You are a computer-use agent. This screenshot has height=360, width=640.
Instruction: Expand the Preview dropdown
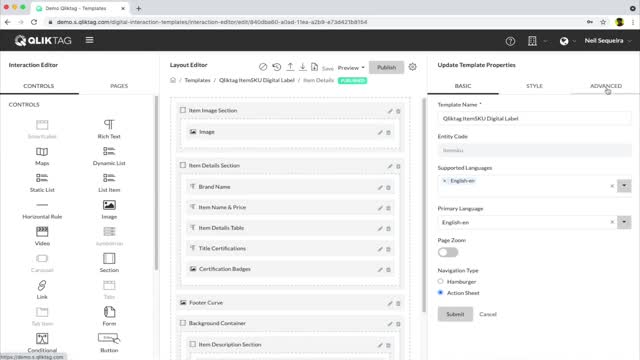tap(351, 68)
